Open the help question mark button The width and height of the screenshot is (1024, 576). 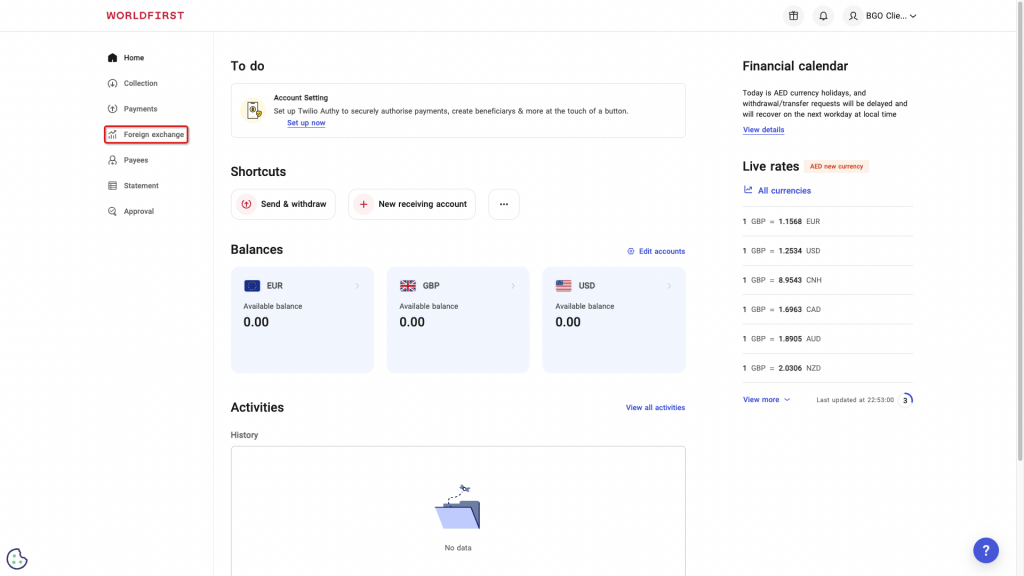point(985,550)
